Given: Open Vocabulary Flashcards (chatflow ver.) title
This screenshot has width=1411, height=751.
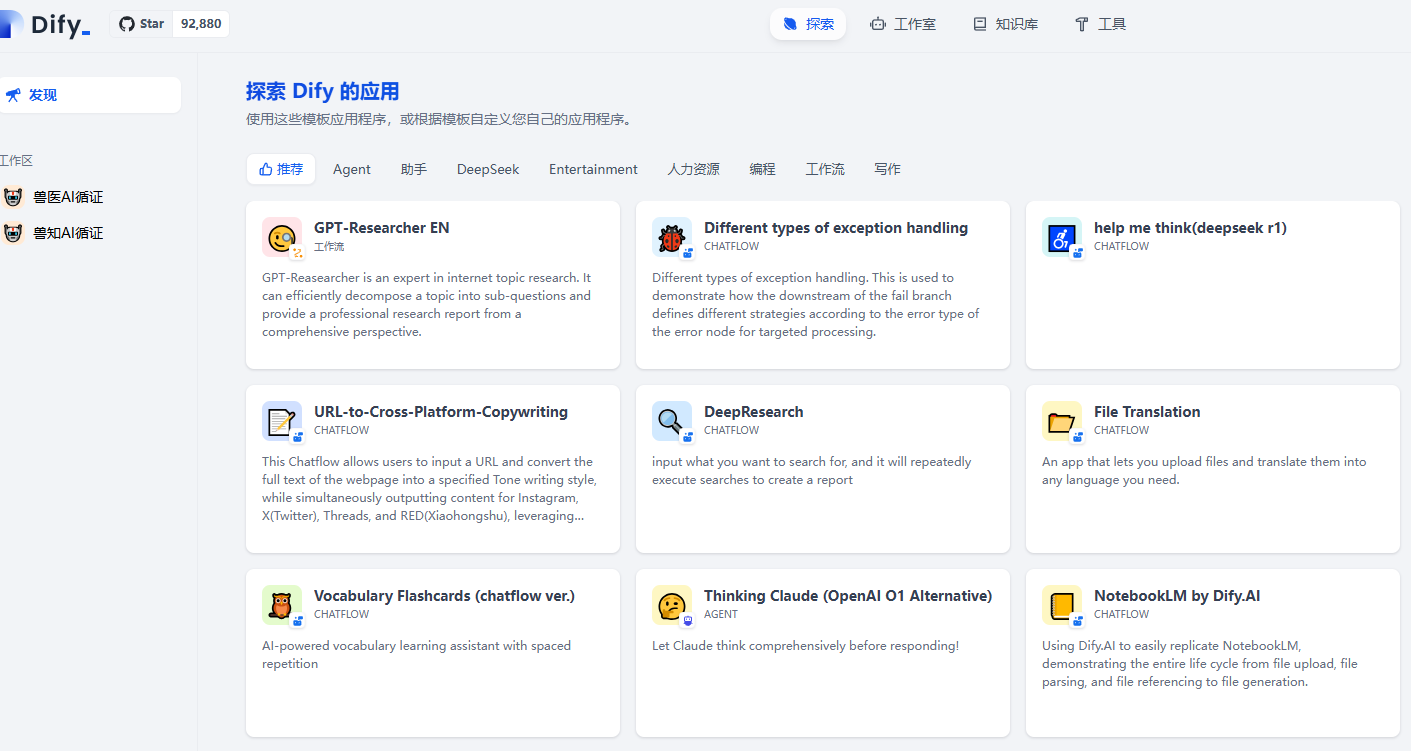Looking at the screenshot, I should coord(444,596).
